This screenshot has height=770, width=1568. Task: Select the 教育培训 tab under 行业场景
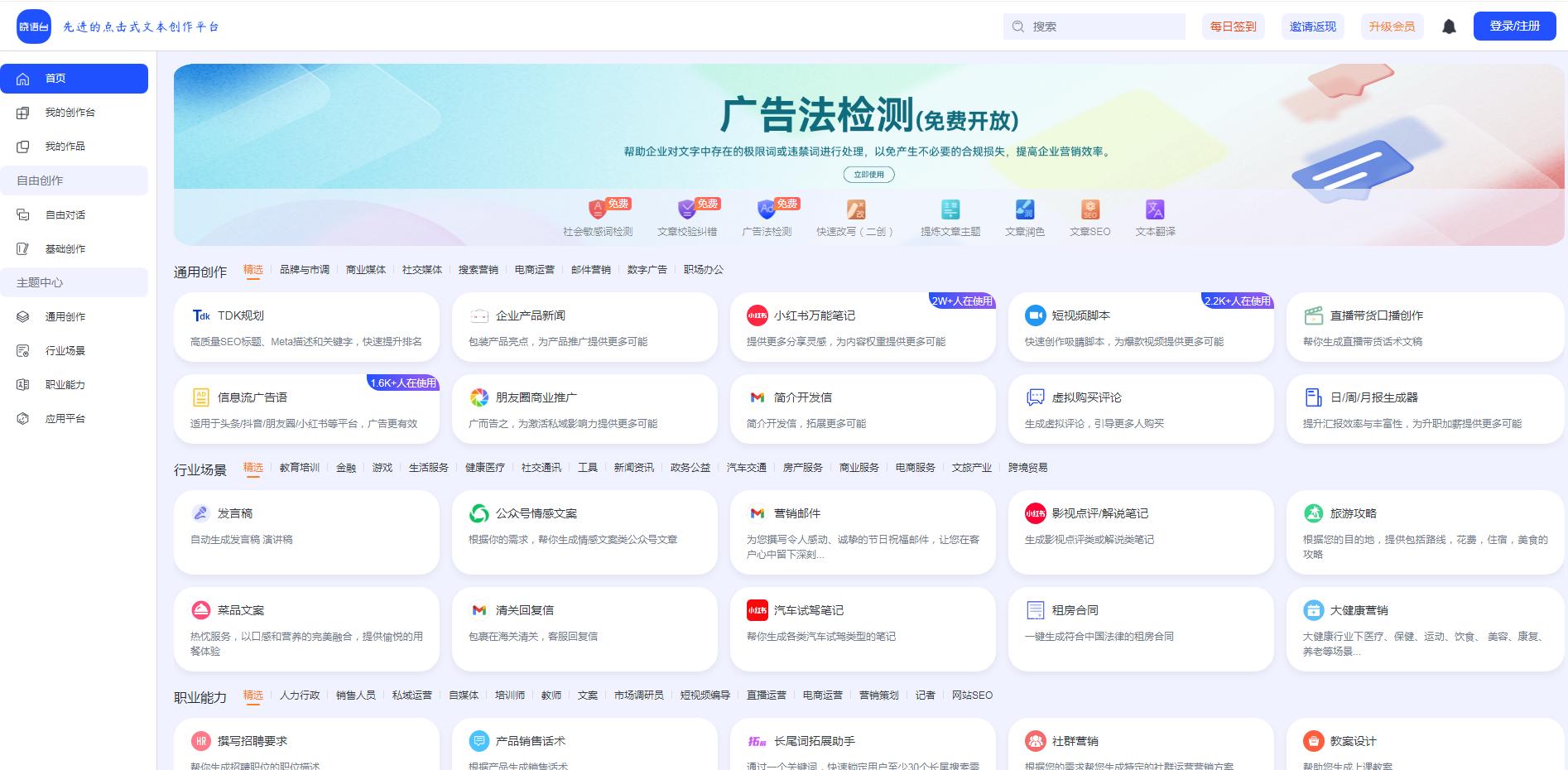(x=300, y=468)
